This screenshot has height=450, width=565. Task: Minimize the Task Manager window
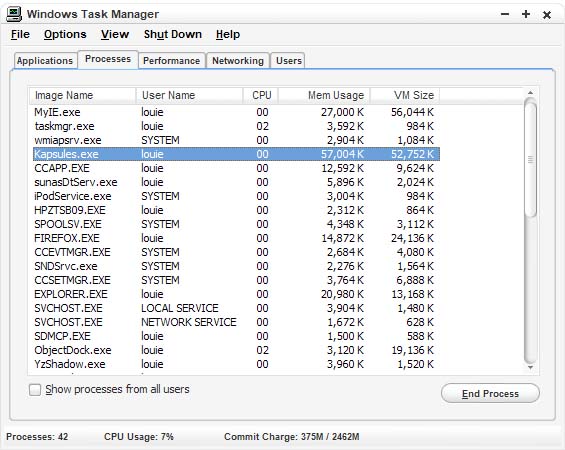coord(505,14)
